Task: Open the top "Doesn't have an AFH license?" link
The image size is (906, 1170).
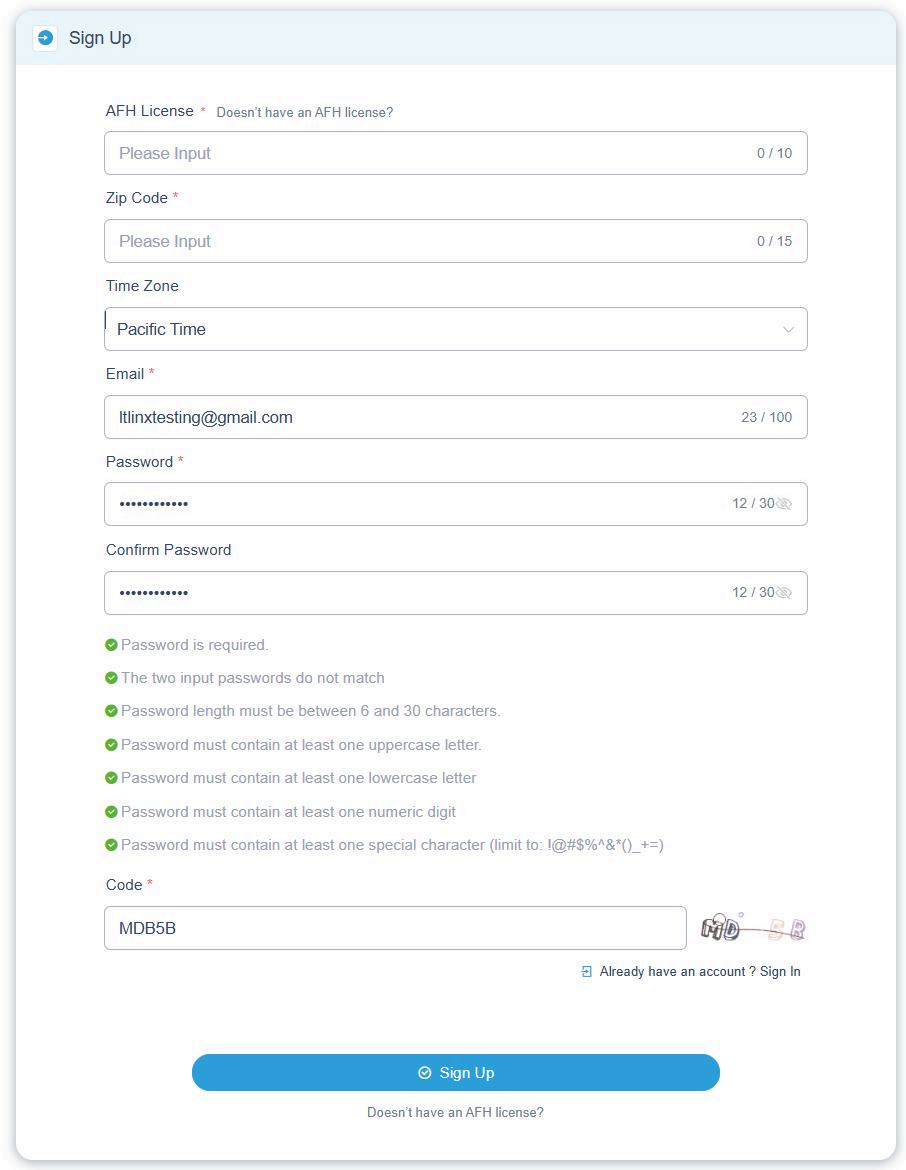Action: tap(305, 113)
